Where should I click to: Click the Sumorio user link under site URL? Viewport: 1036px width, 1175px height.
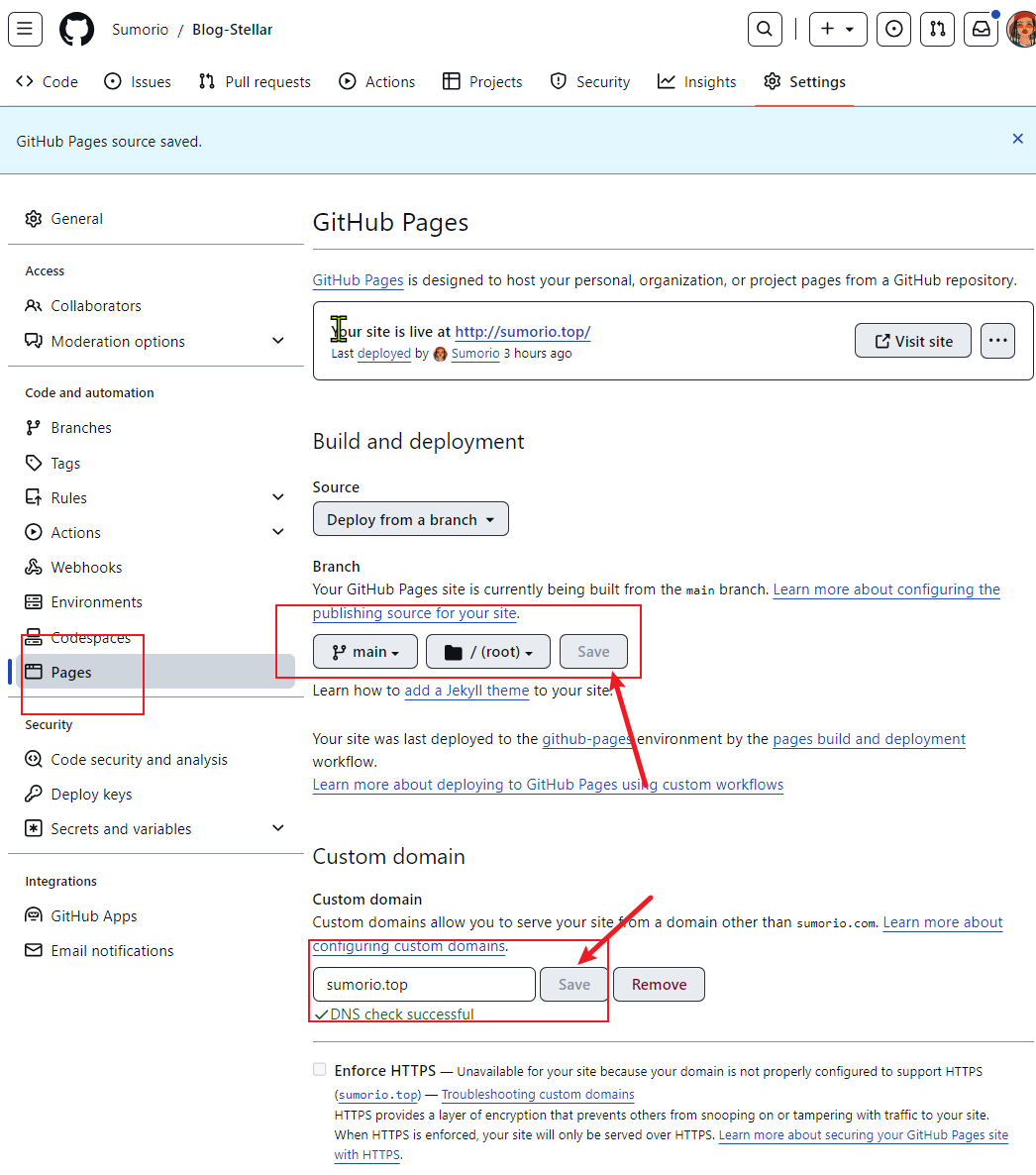(475, 353)
